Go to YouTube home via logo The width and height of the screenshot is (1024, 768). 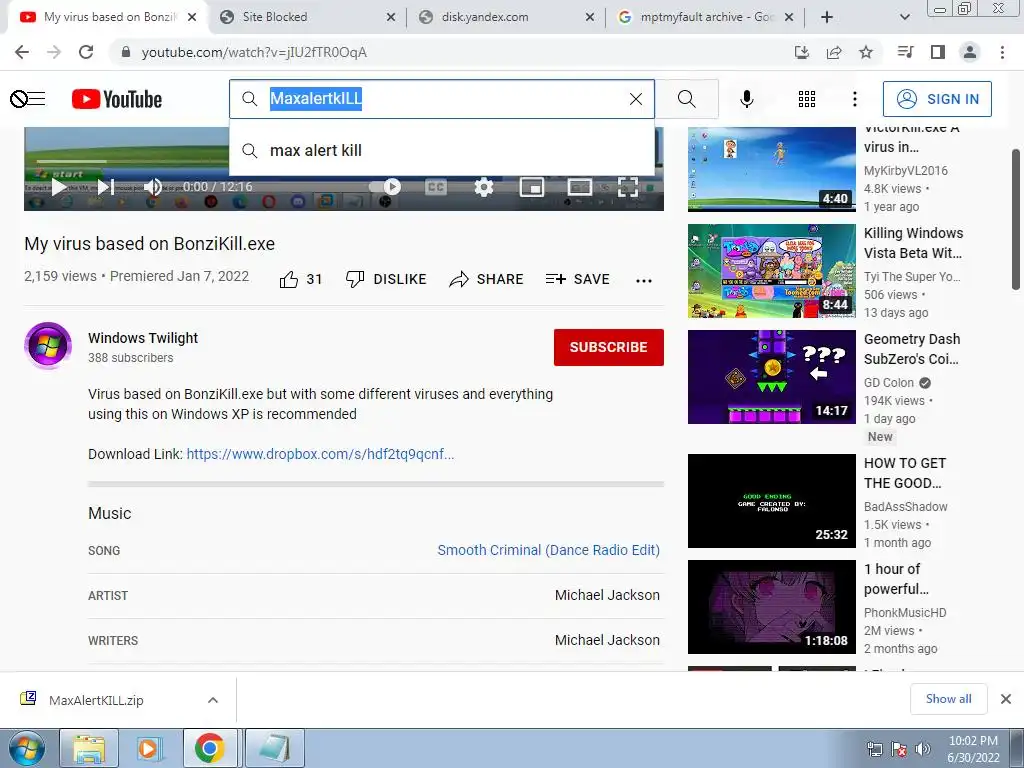tap(117, 99)
